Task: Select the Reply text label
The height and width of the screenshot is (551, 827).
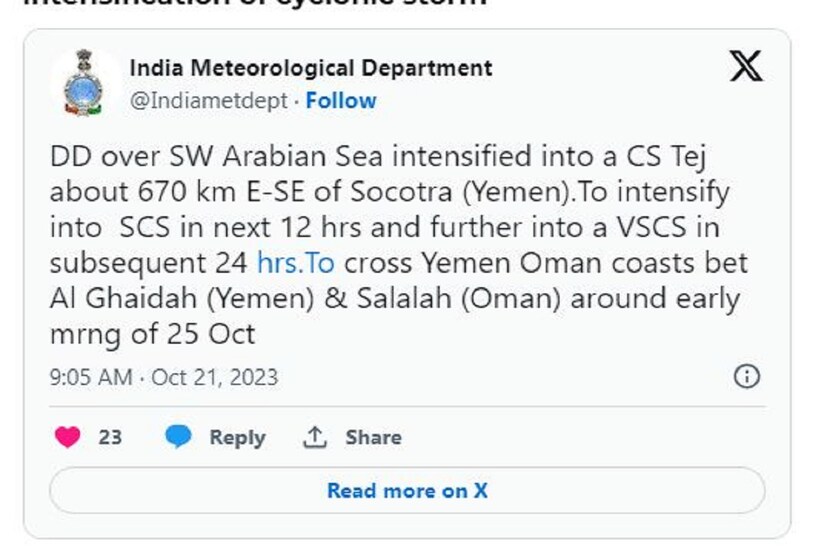Action: 237,437
